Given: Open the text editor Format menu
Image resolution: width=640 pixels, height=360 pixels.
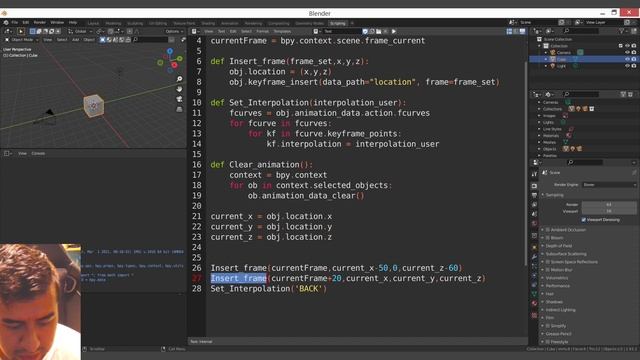Looking at the screenshot, I should coord(262,31).
